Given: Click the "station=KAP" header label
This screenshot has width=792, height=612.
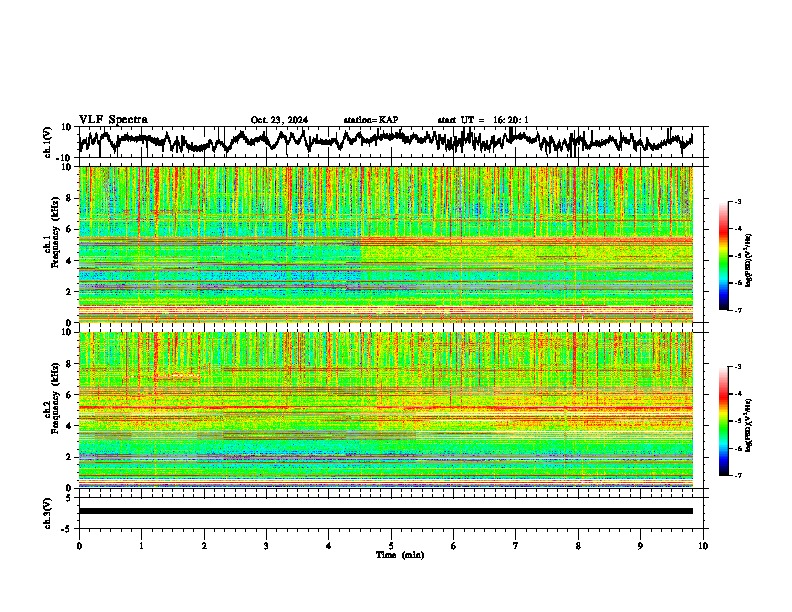Looking at the screenshot, I should coord(371,120).
